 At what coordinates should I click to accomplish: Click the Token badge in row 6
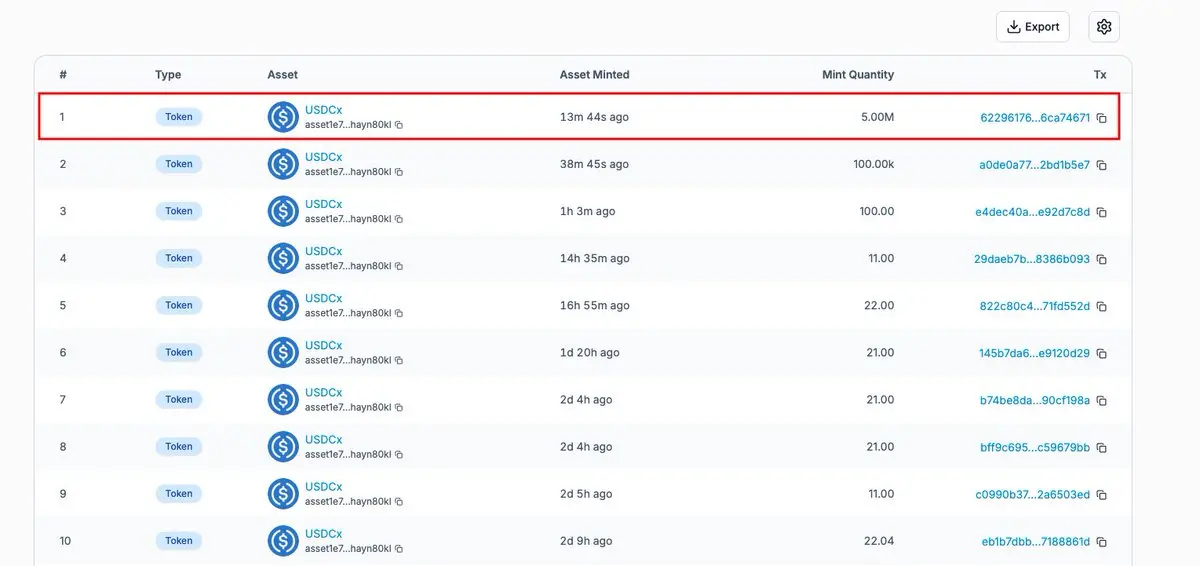tap(179, 352)
